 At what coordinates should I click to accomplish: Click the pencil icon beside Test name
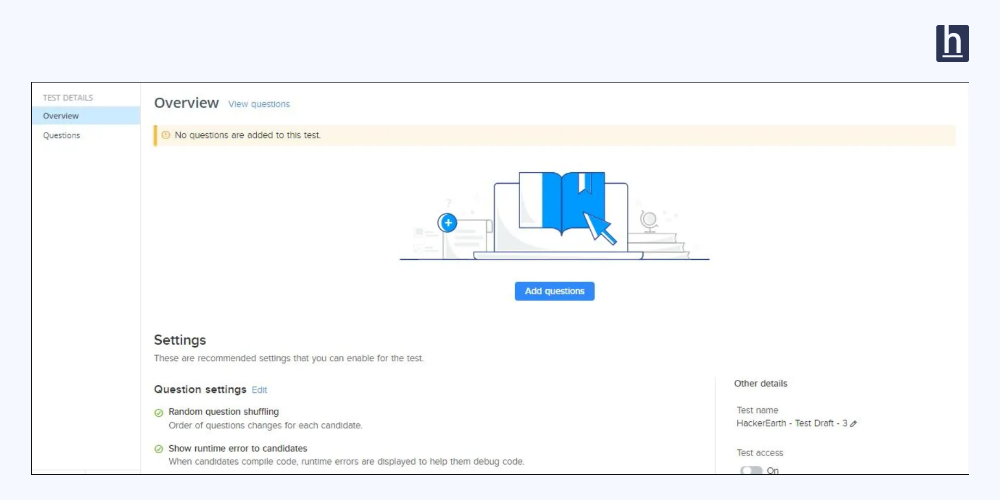coord(854,423)
